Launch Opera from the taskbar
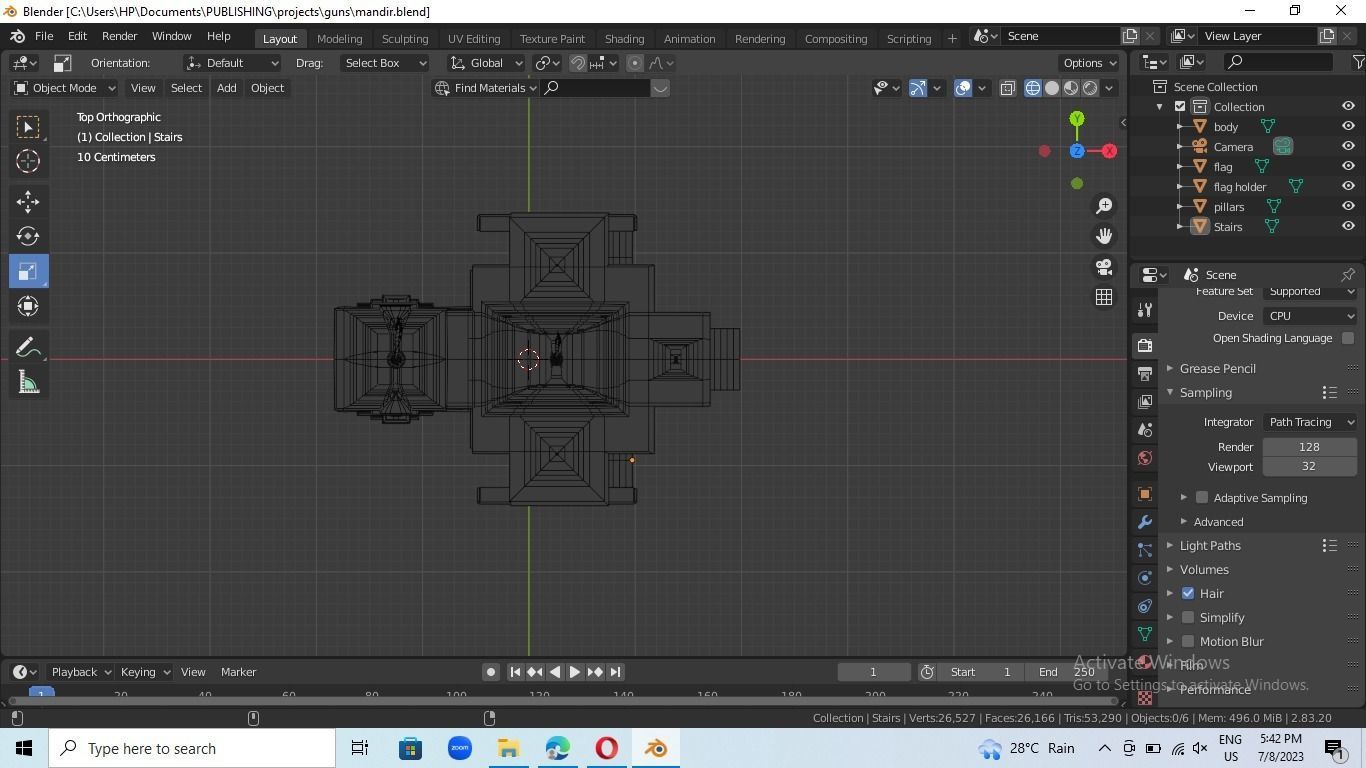Image resolution: width=1366 pixels, height=768 pixels. click(x=607, y=748)
